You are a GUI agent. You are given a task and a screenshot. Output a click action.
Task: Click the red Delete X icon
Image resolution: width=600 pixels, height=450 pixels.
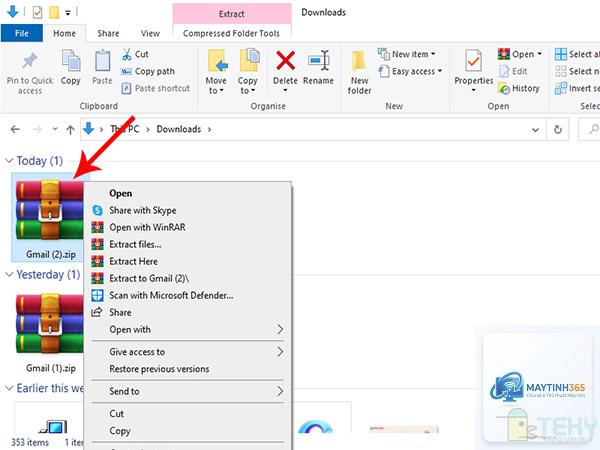point(285,61)
